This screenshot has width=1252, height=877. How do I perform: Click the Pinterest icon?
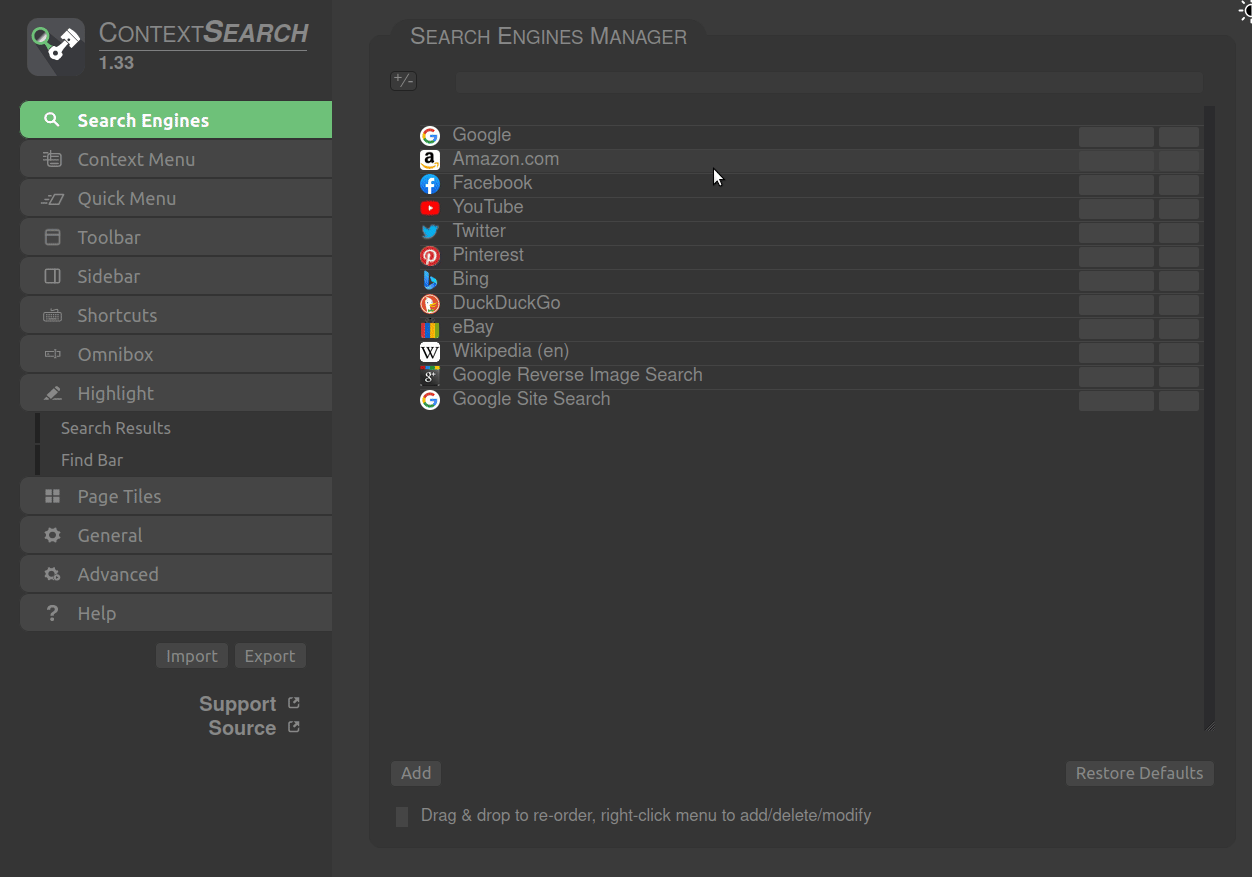click(429, 256)
